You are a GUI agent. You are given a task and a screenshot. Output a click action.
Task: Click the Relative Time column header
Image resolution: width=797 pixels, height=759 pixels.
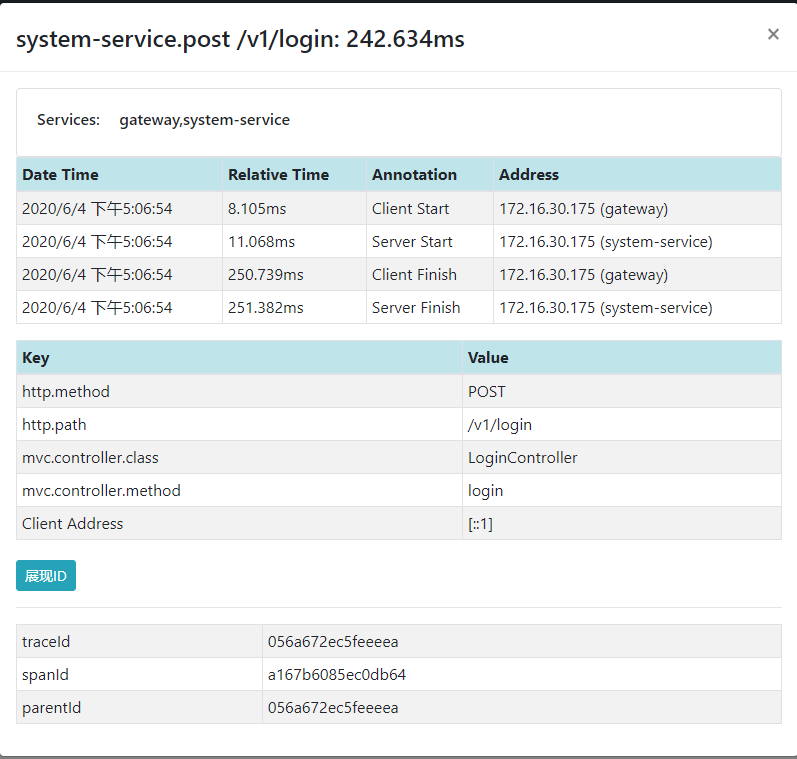[278, 174]
